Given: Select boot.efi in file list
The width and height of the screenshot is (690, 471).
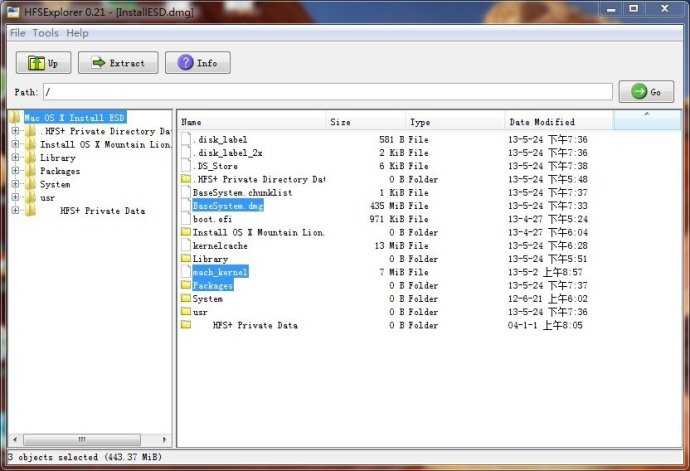Looking at the screenshot, I should pyautogui.click(x=212, y=219).
